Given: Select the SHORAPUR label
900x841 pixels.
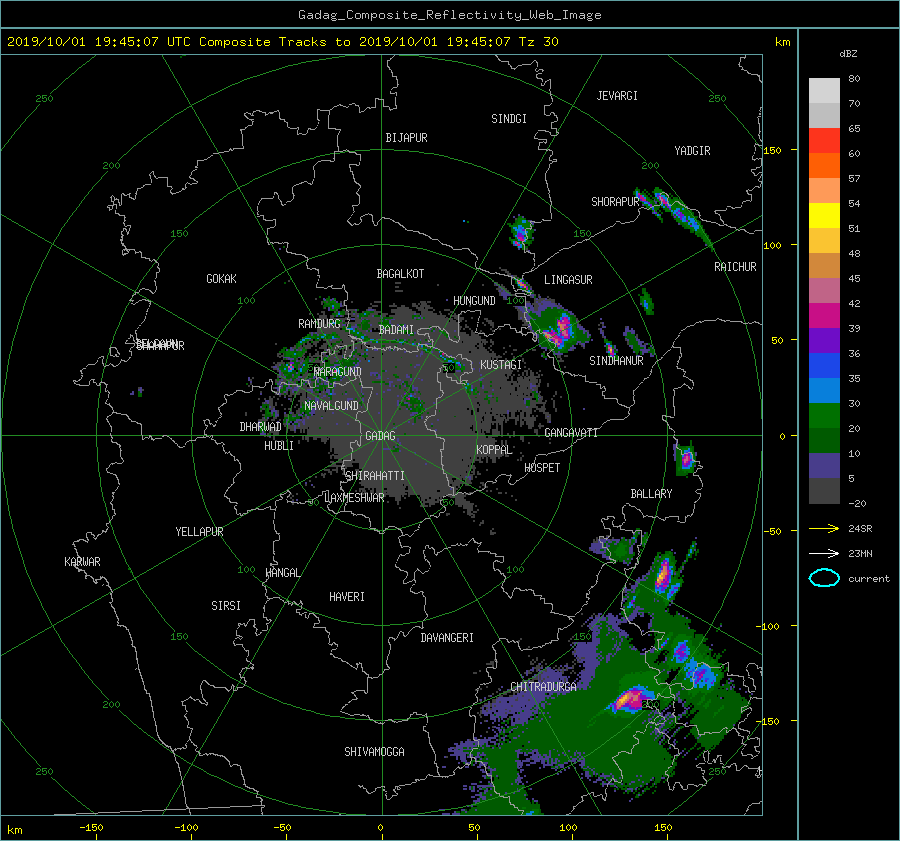Looking at the screenshot, I should click(x=615, y=202).
